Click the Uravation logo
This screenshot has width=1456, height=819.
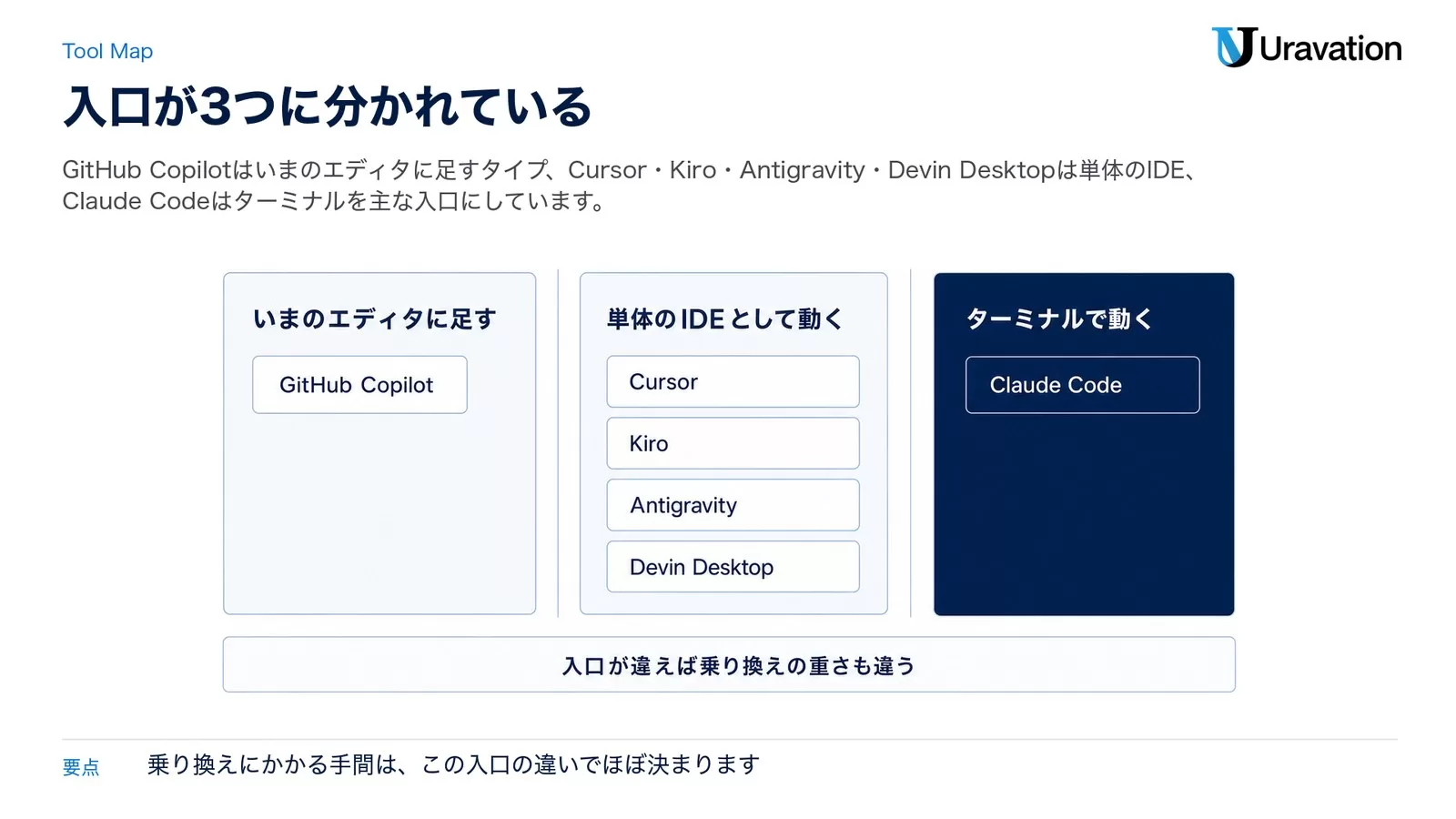point(1307,47)
